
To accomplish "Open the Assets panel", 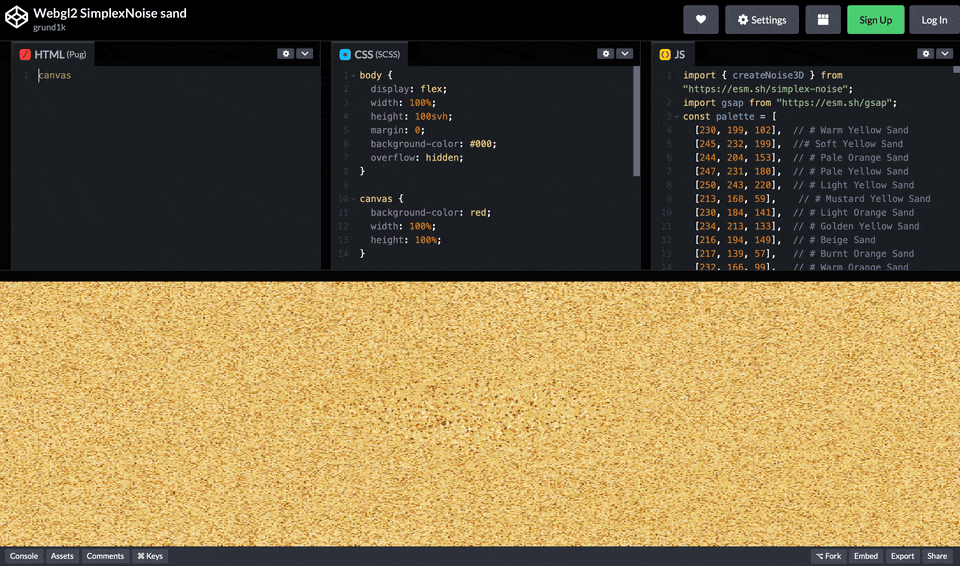I will tap(62, 556).
